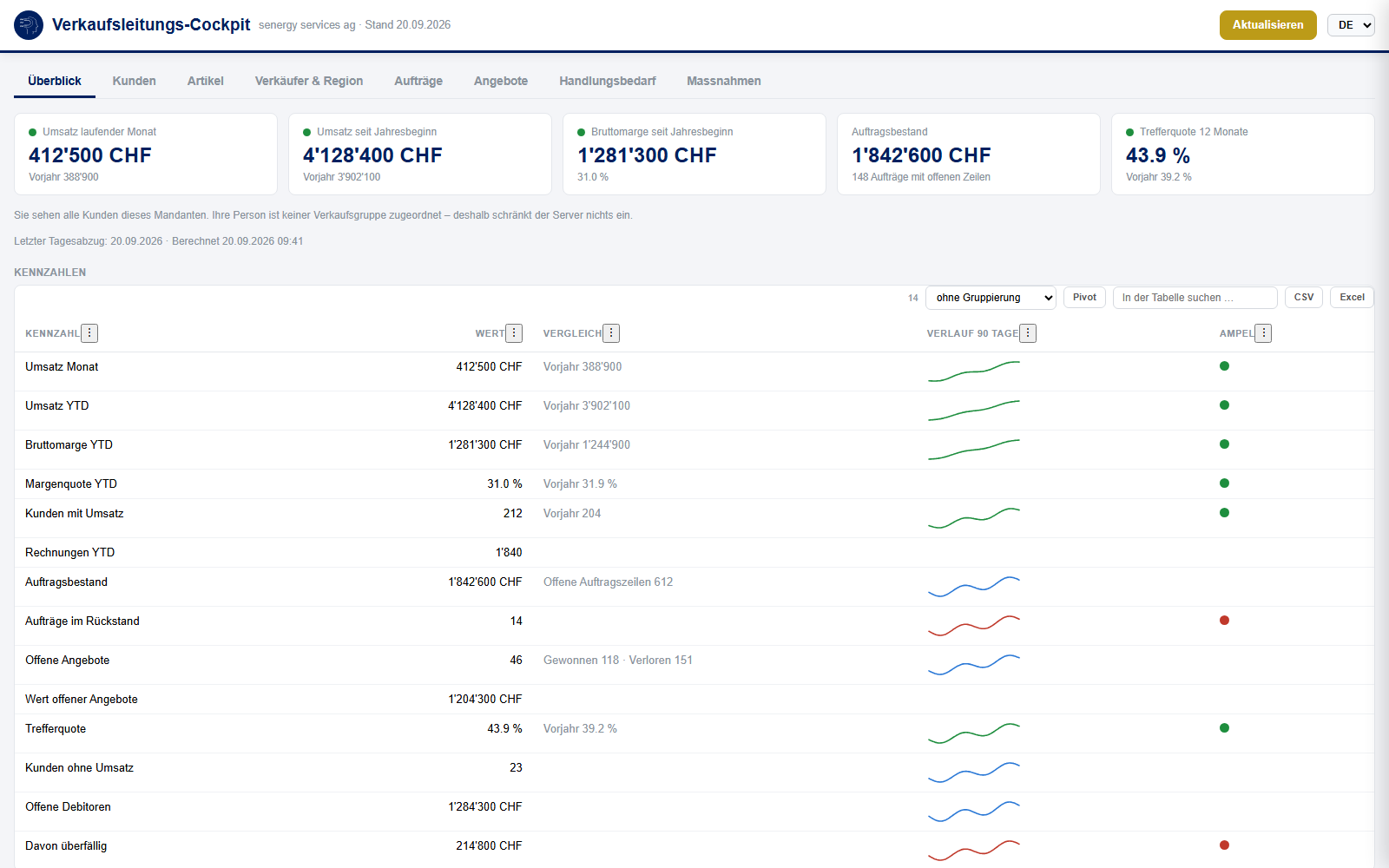Select the 'Trefferquote 12 Monate' KPI card
The width and height of the screenshot is (1389, 868).
1243,155
